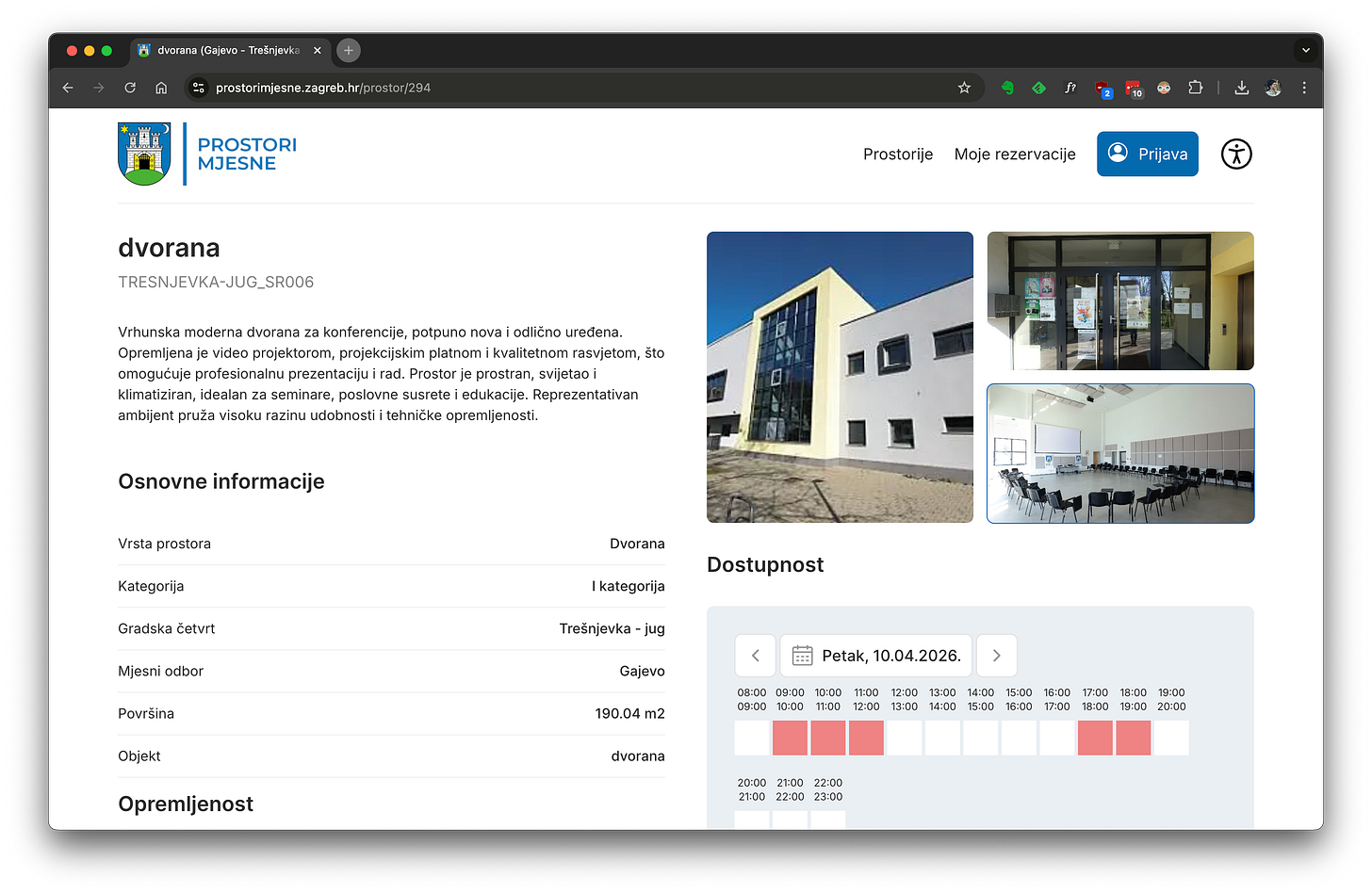Open the glass entrance doors photo
Viewport: 1372px width, 894px height.
click(x=1120, y=301)
